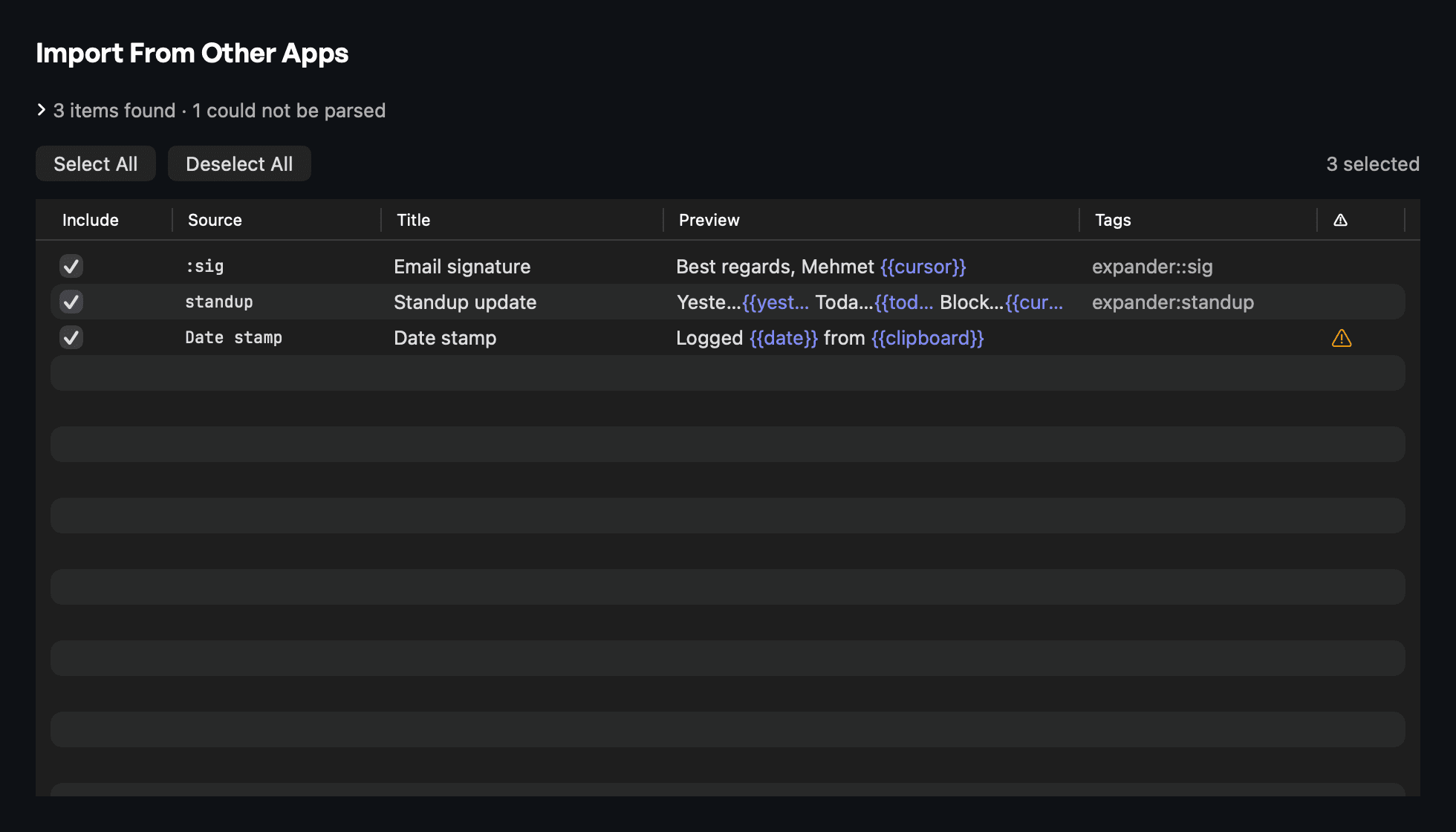Click the Include column header
This screenshot has height=832, width=1456.
click(91, 220)
